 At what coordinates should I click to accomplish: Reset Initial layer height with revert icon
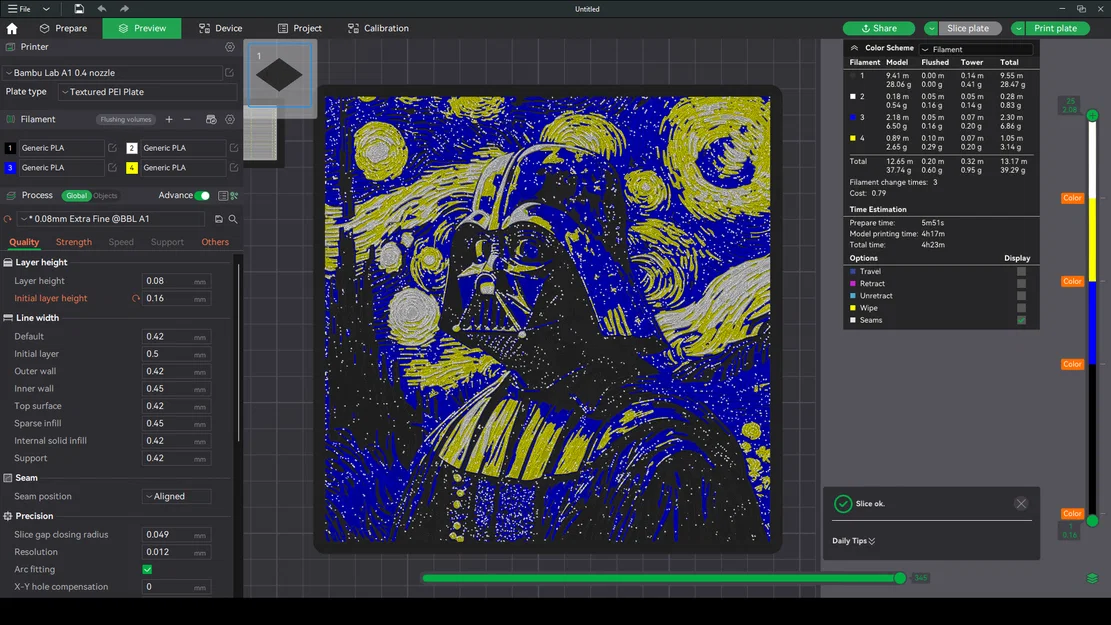(135, 299)
